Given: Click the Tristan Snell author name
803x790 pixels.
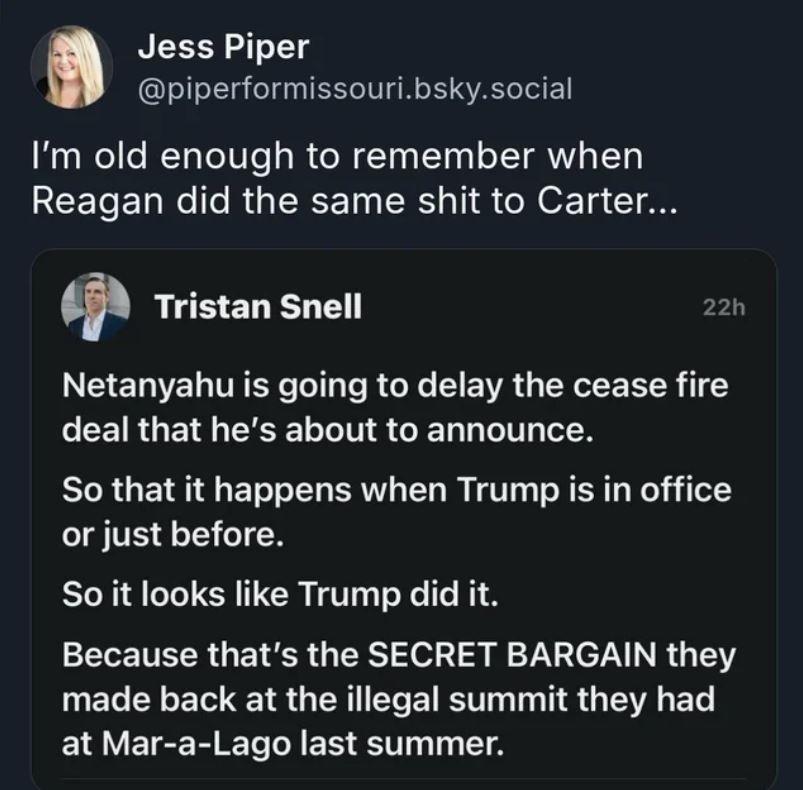Looking at the screenshot, I should [x=257, y=308].
